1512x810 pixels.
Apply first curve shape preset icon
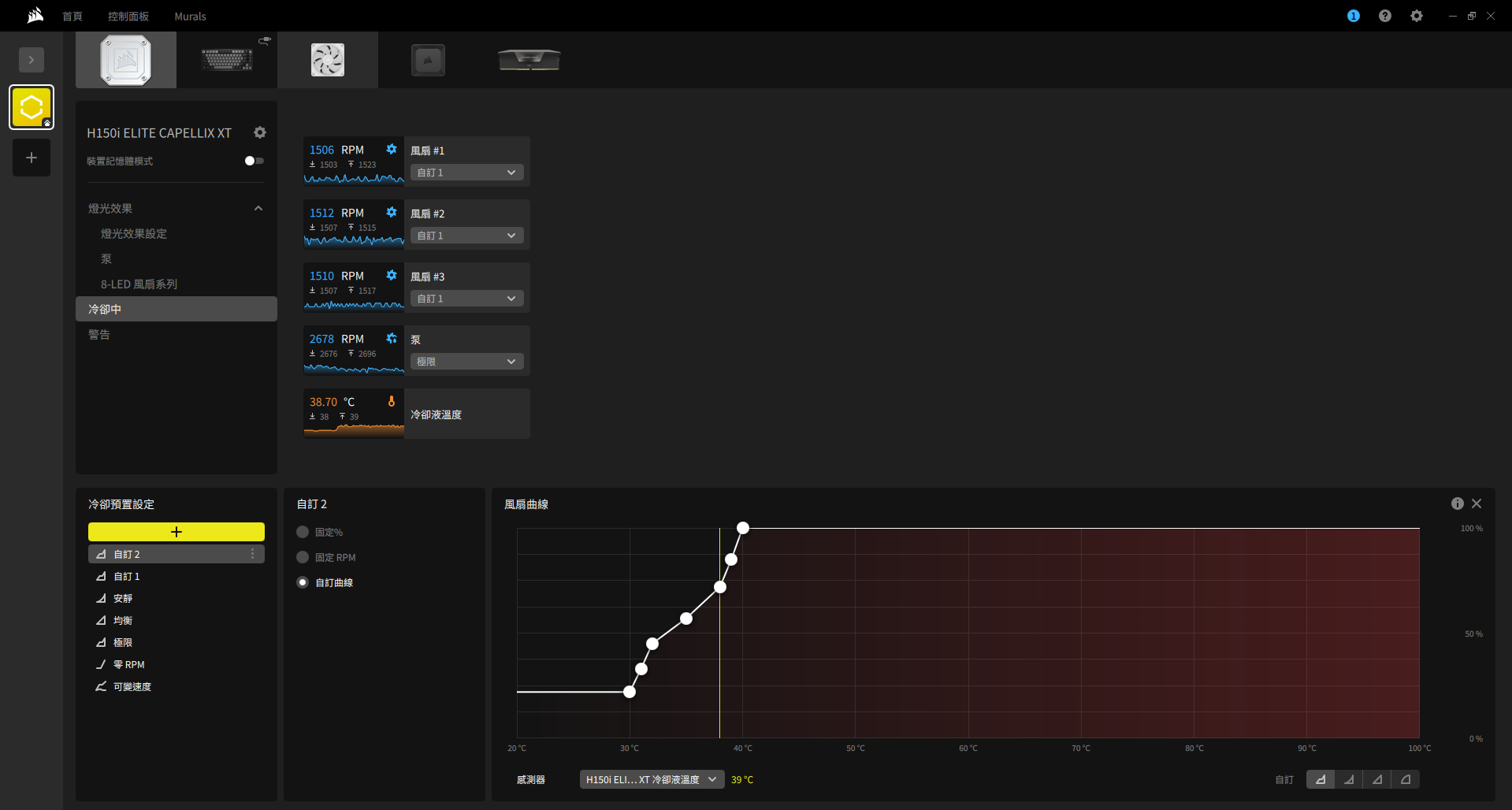(x=1321, y=779)
